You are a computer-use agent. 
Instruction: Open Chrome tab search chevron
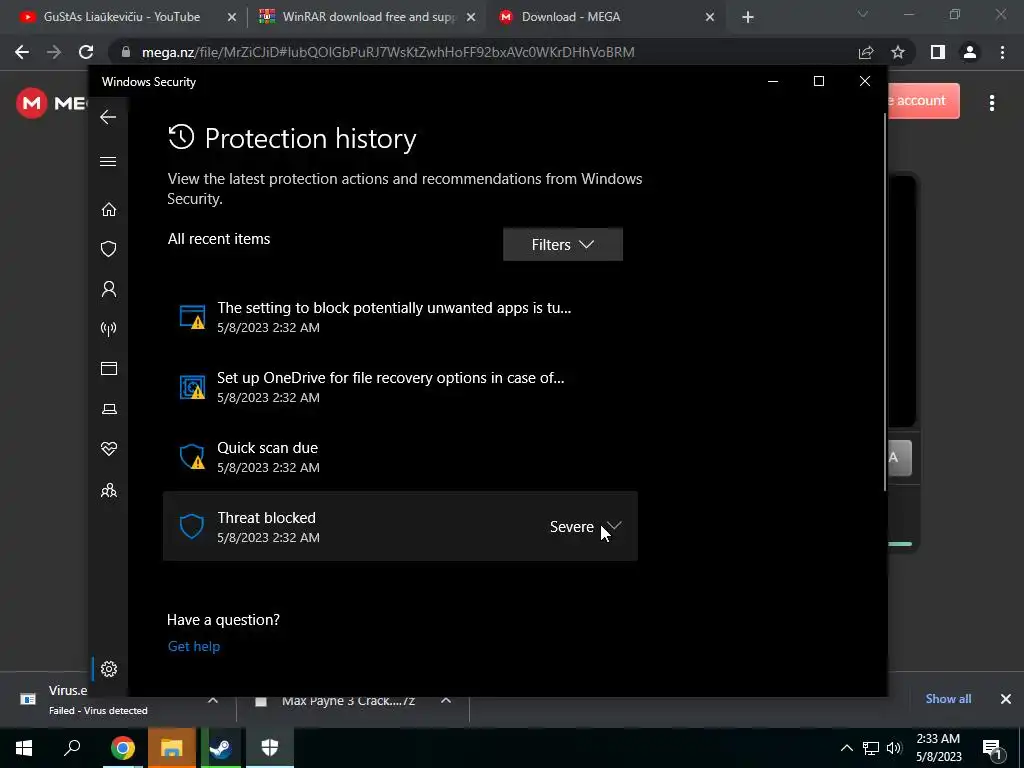point(863,14)
